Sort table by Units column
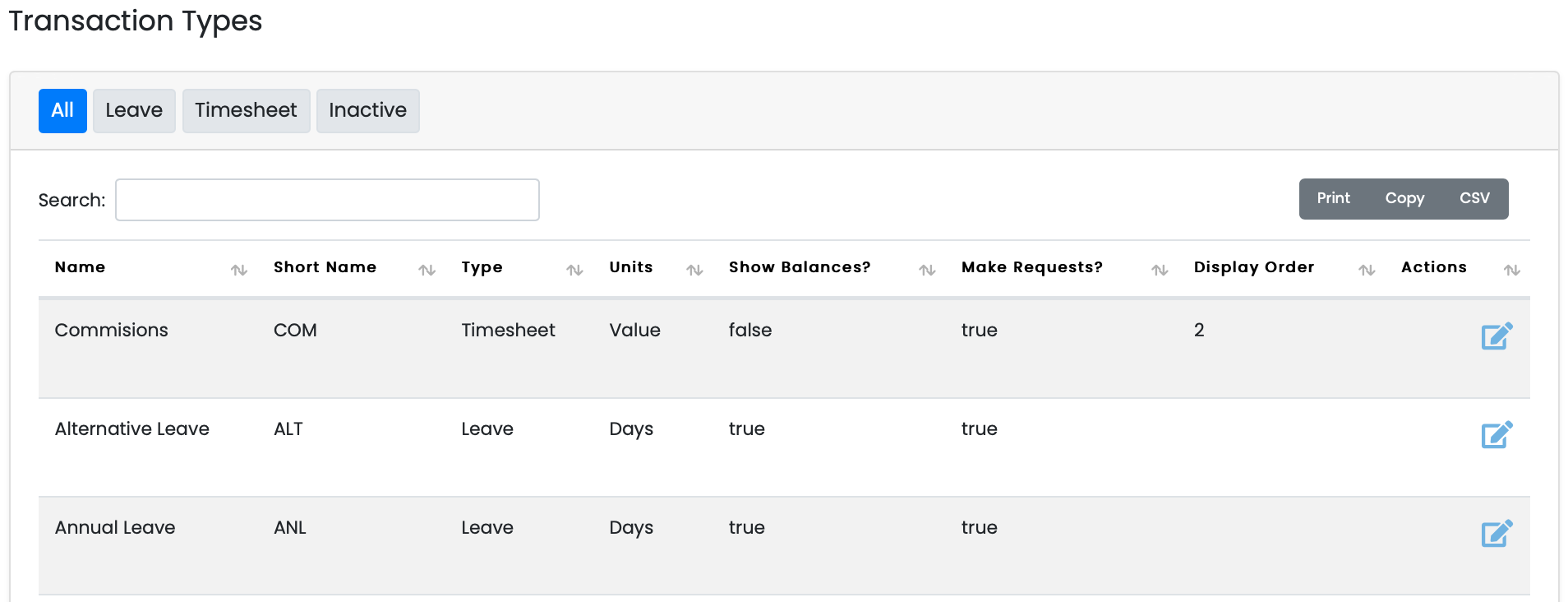1568x602 pixels. pos(630,267)
